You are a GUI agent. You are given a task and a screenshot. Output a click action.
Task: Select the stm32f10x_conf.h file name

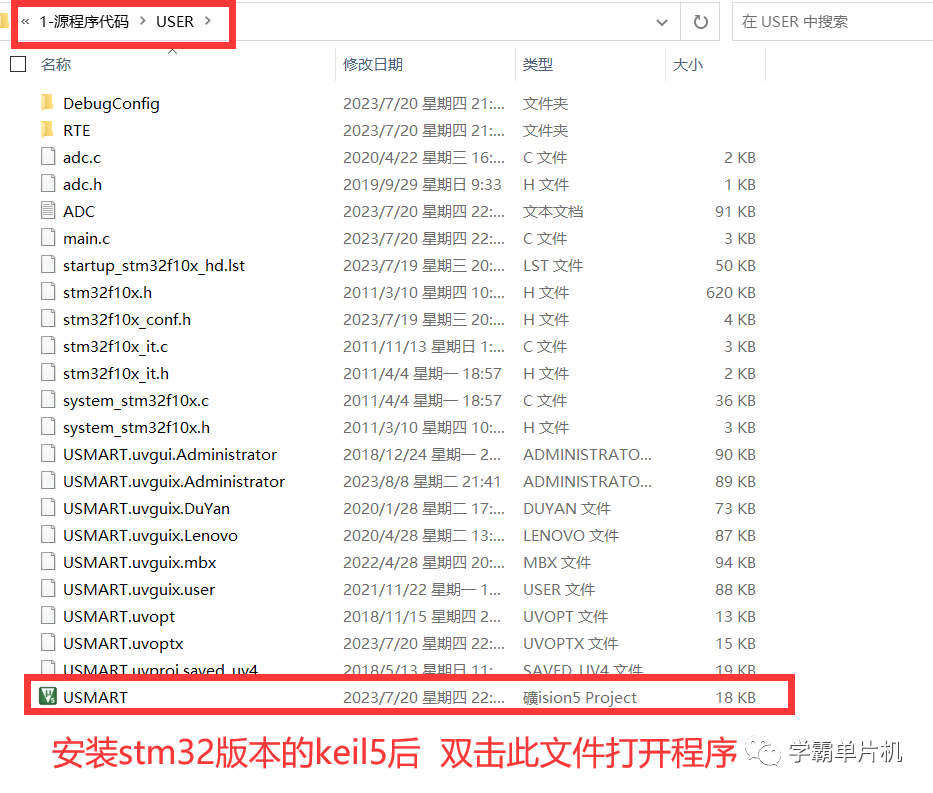point(127,319)
